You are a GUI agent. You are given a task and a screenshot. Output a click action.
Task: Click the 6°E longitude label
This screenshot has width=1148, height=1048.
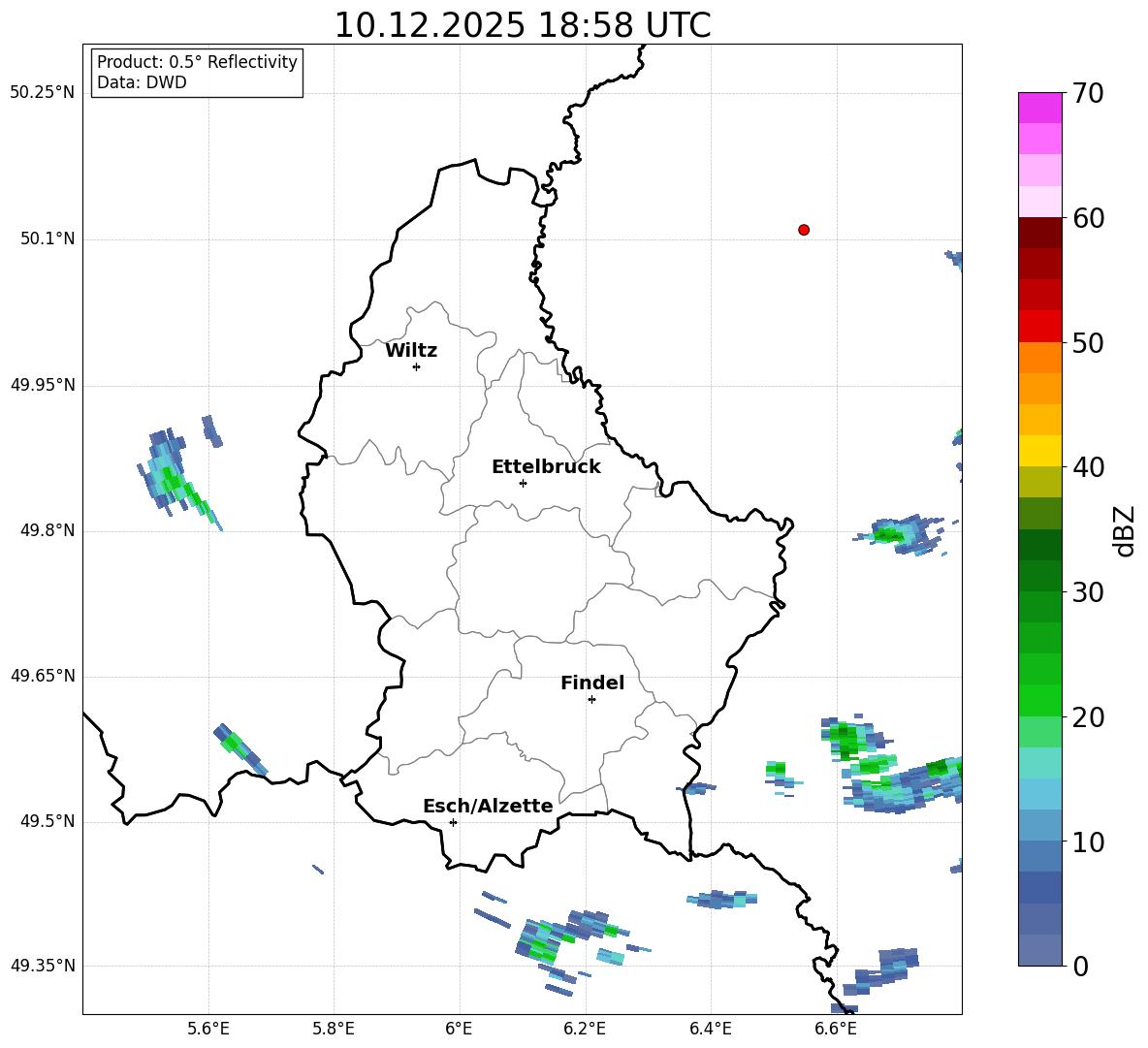point(459,1029)
